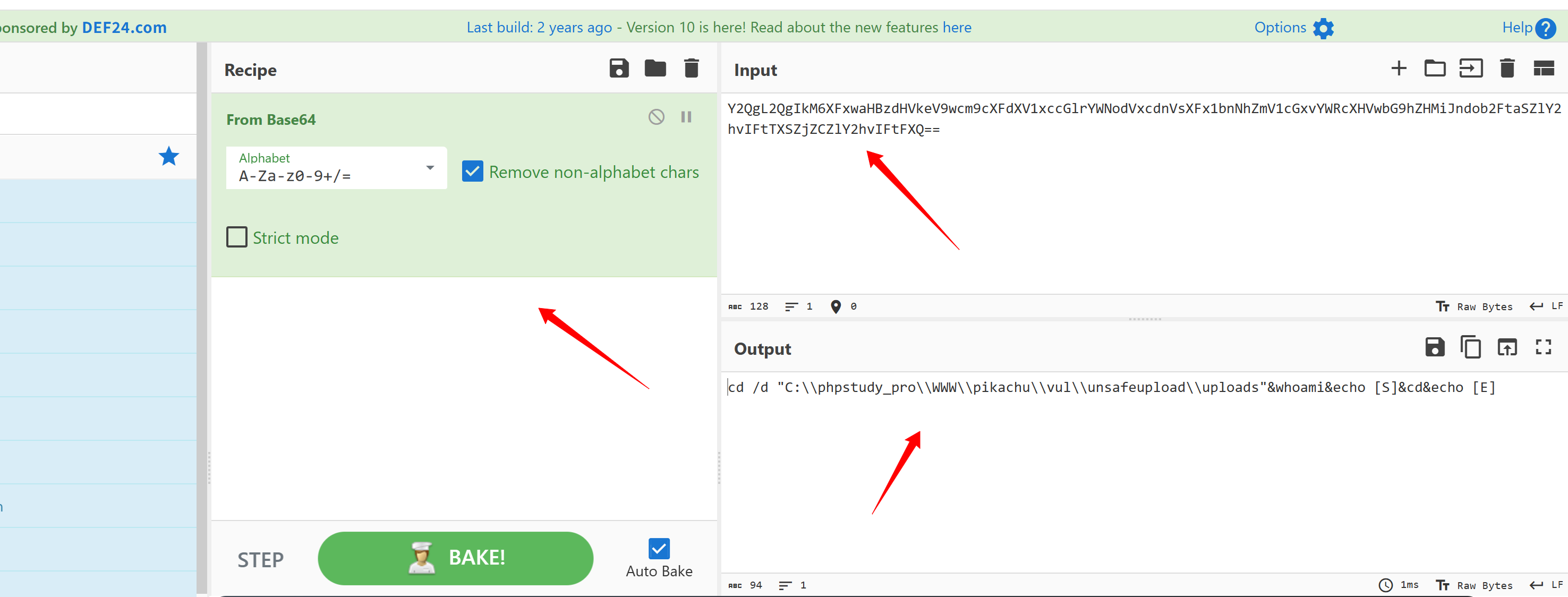This screenshot has width=1568, height=597.
Task: Maximise the output pane
Action: tap(1543, 347)
